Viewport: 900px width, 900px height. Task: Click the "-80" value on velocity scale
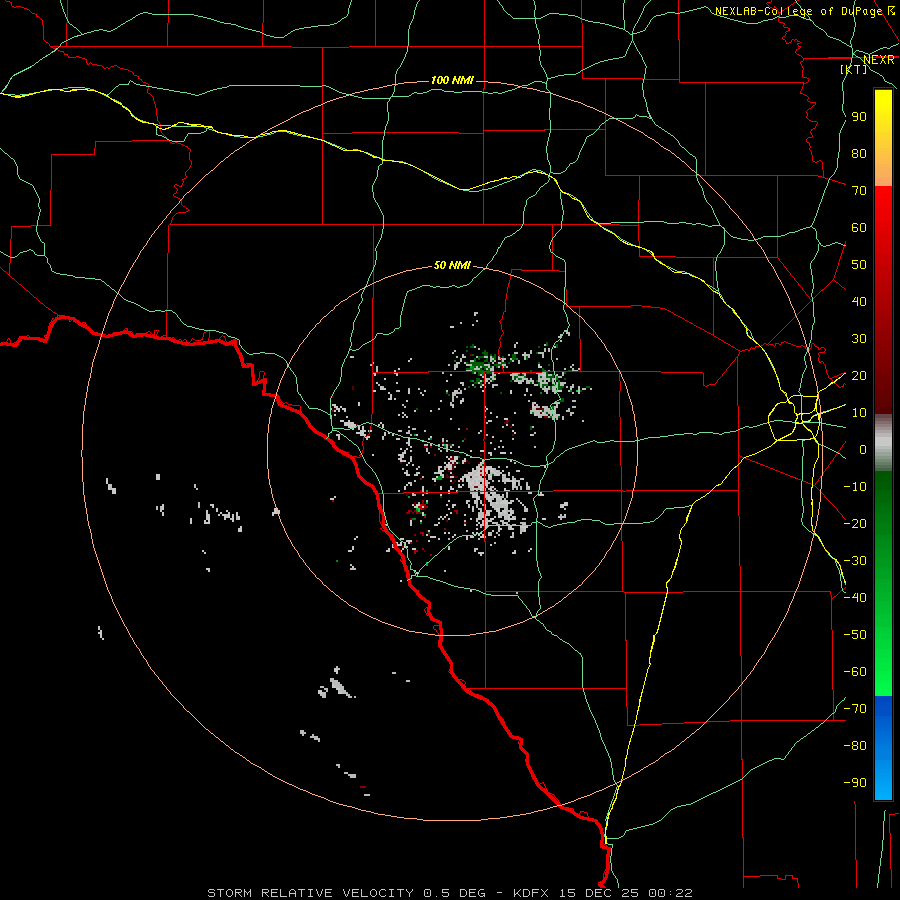(855, 746)
